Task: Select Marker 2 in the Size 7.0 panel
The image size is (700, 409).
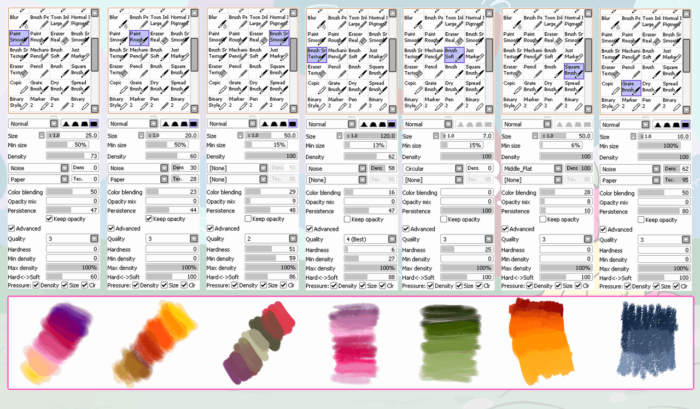Action: click(x=434, y=104)
